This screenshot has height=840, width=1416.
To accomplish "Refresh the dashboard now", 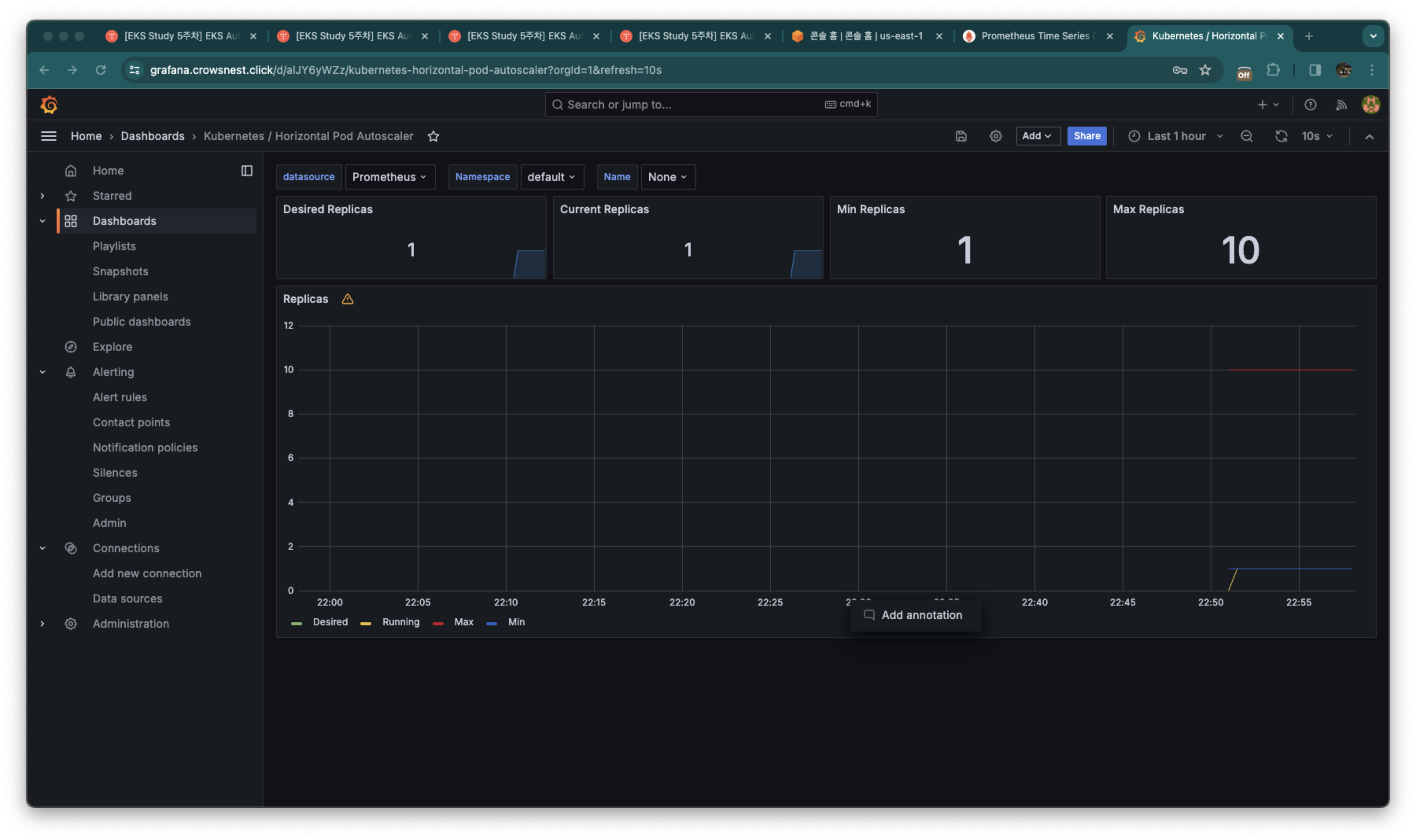I will point(1281,136).
